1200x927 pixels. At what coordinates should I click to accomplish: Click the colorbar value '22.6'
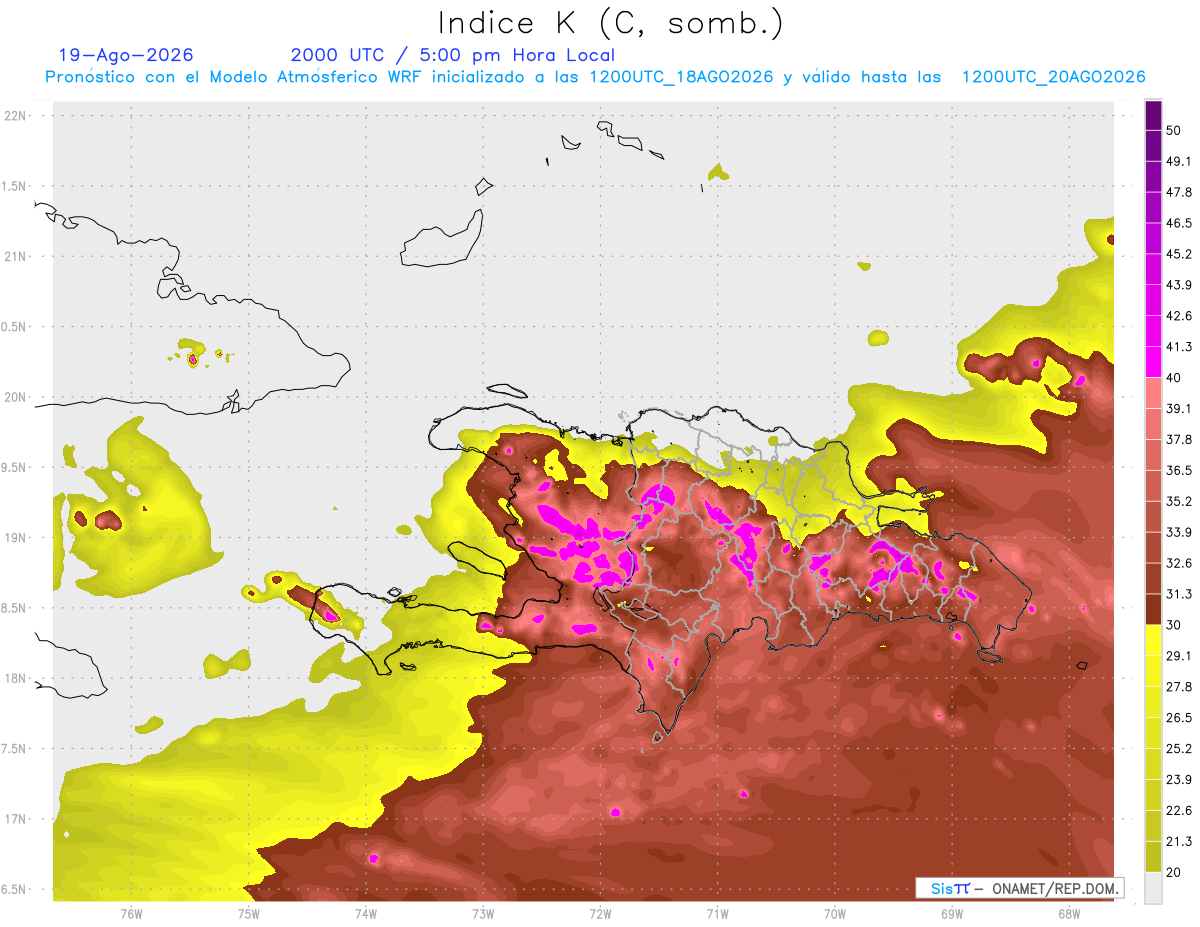pos(1178,811)
